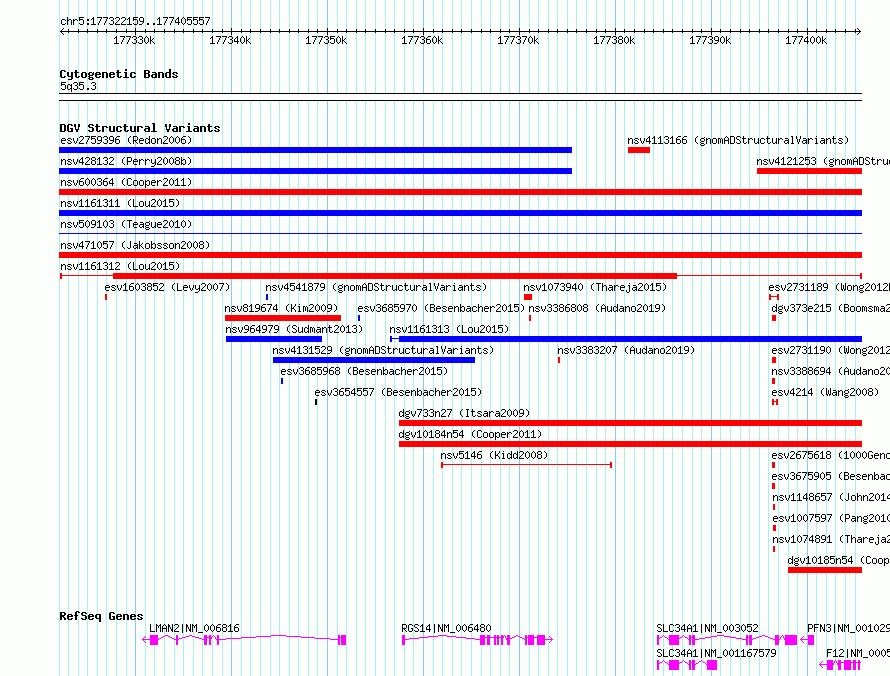Open PFN3 gene label
Image resolution: width=890 pixels, height=676 pixels.
[849, 628]
